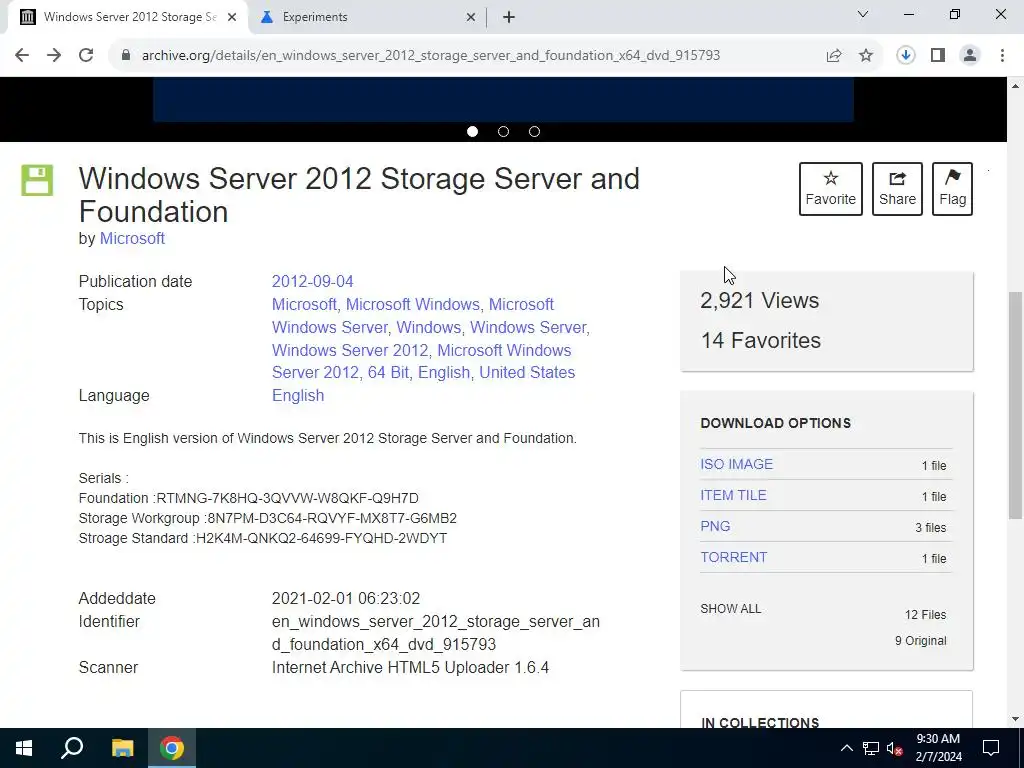The height and width of the screenshot is (768, 1024).
Task: Add item to favorites with Favorite button
Action: 831,189
